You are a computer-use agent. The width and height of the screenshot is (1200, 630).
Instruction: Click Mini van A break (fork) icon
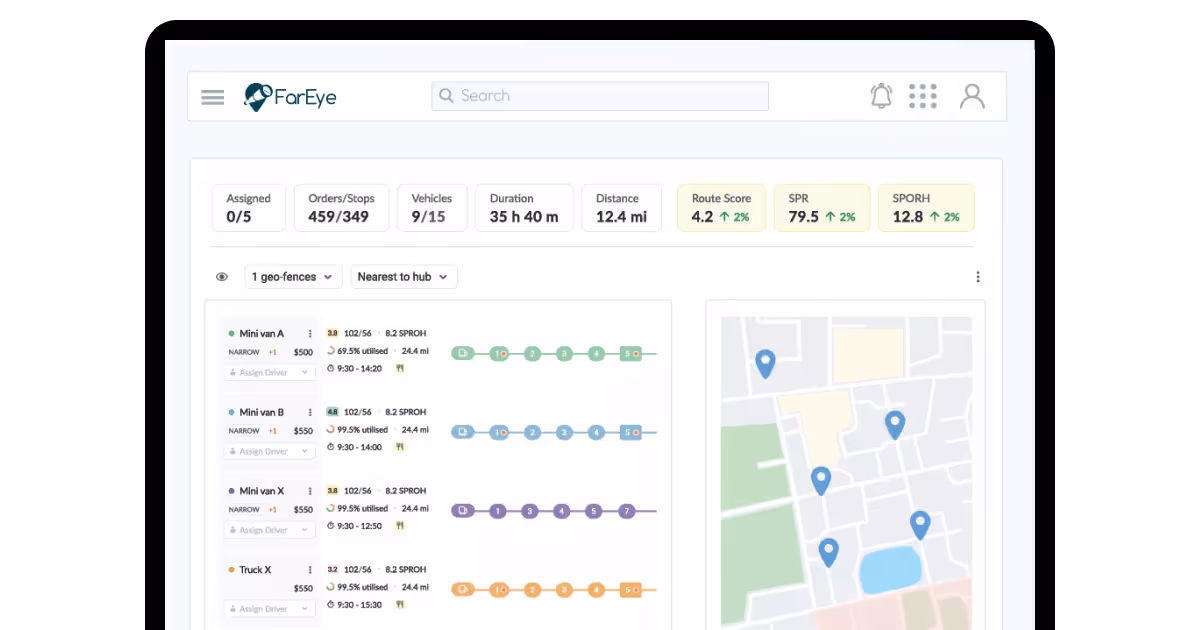(x=399, y=368)
